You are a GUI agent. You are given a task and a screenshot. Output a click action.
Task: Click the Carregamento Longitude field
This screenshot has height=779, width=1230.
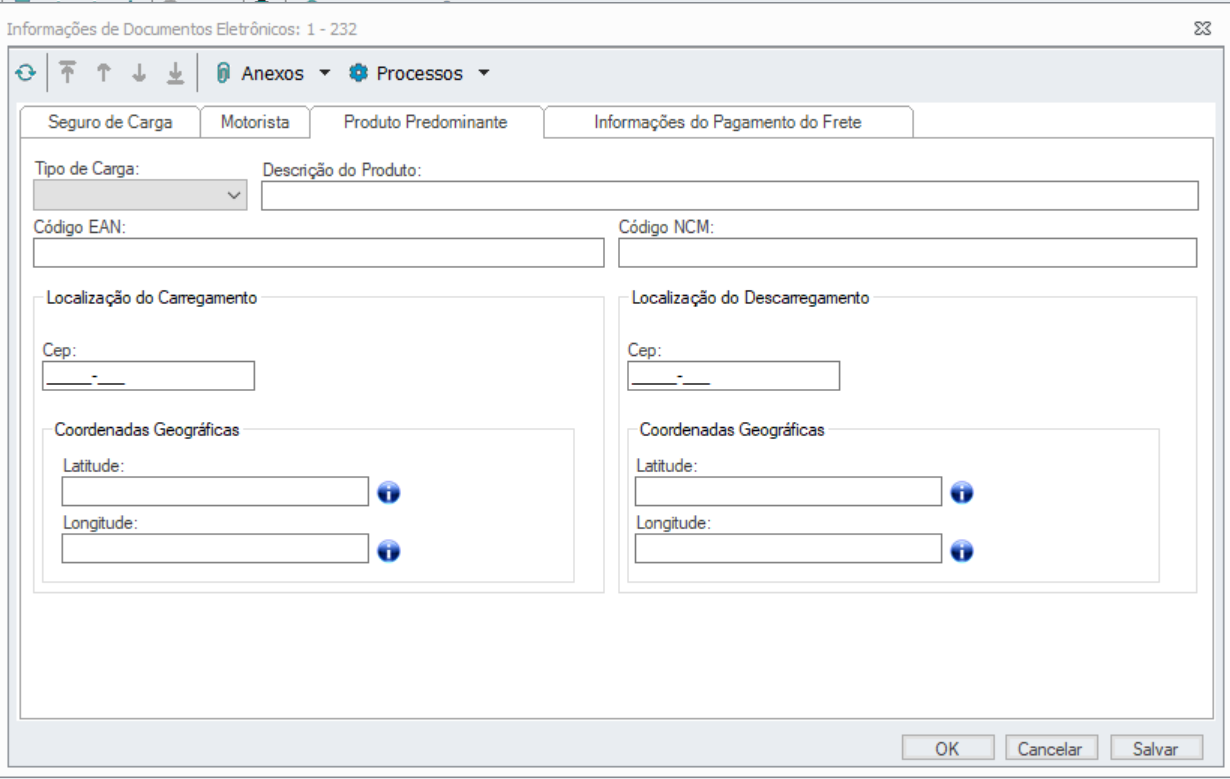(x=215, y=548)
